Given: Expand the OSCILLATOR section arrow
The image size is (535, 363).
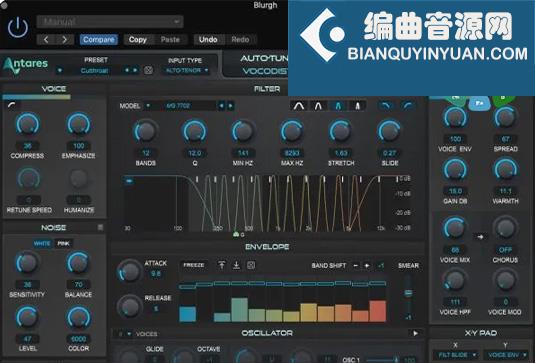Looking at the screenshot, I should 415,333.
